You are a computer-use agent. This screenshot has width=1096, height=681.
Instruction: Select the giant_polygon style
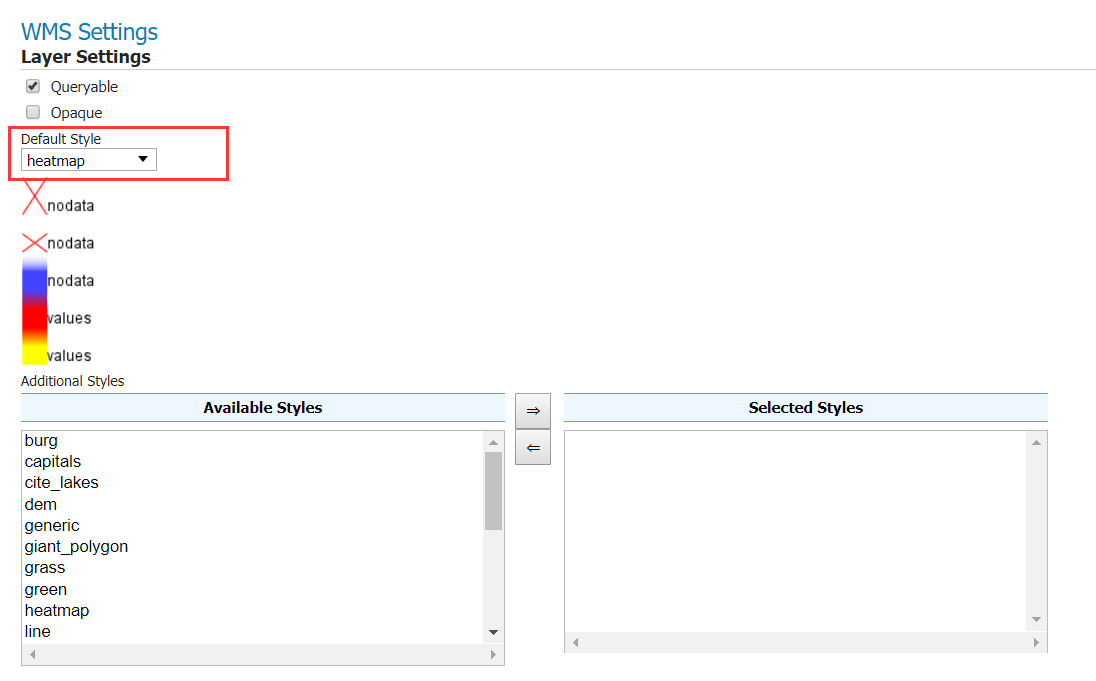[76, 546]
